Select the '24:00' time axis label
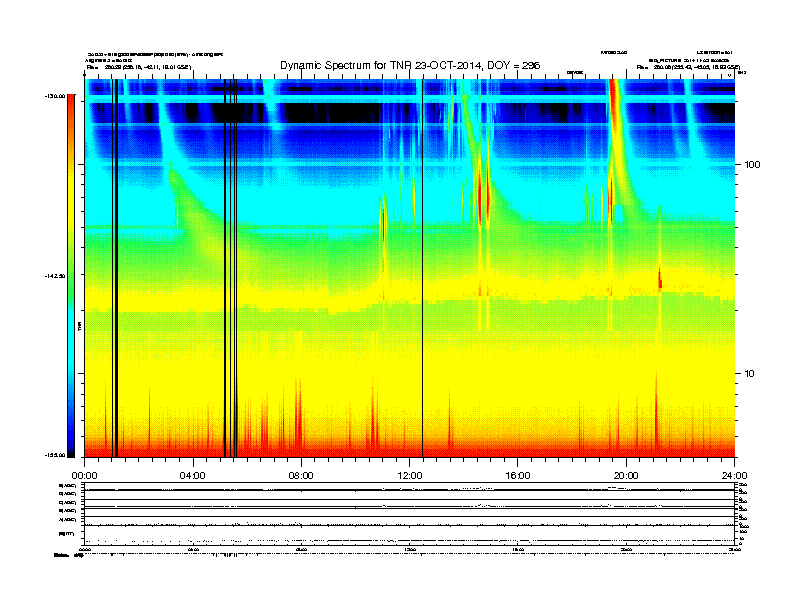 (734, 476)
